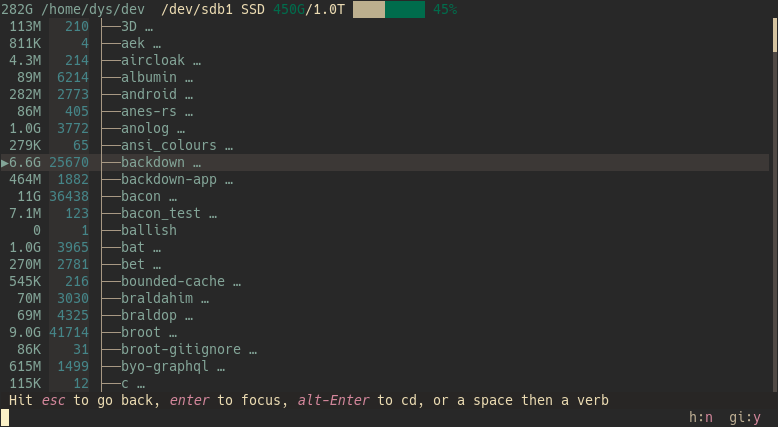Select the ballish entry
The height and width of the screenshot is (427, 778).
(148, 230)
